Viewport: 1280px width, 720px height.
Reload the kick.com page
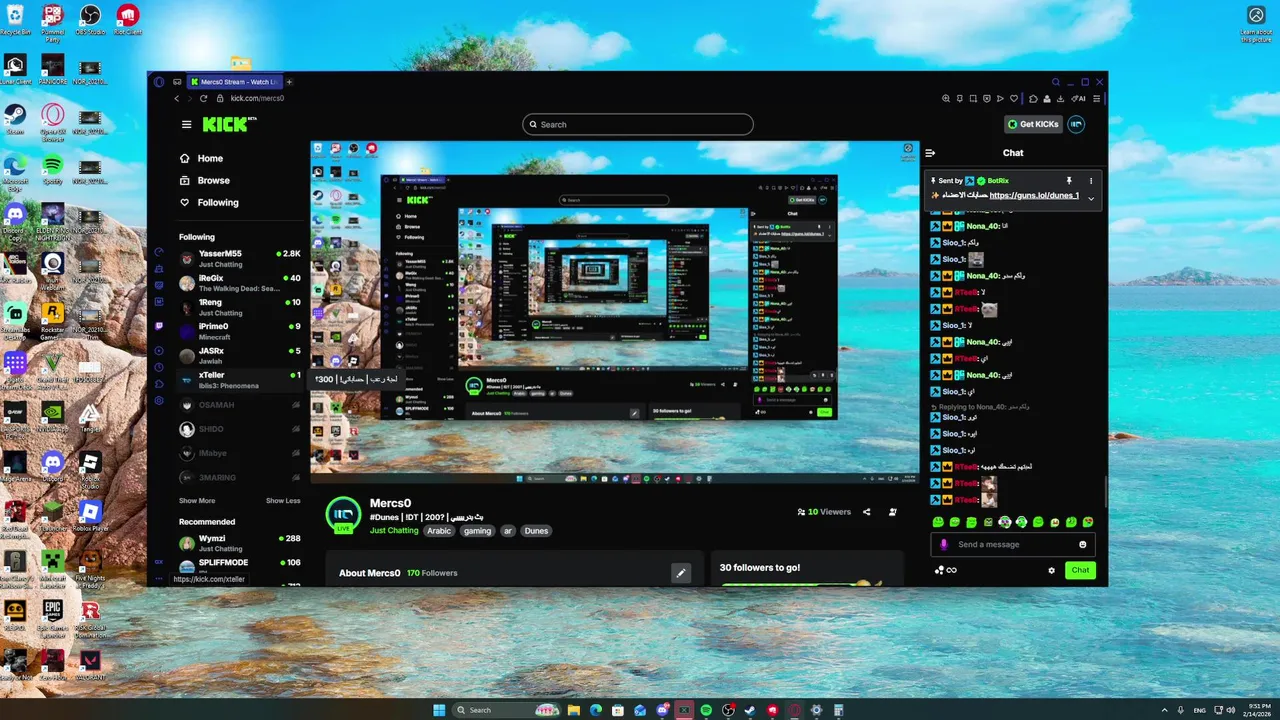tap(203, 98)
